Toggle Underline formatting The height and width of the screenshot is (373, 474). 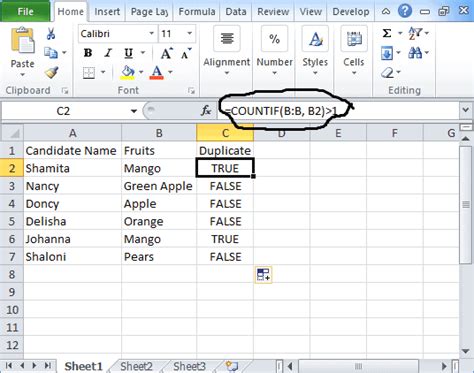click(128, 53)
